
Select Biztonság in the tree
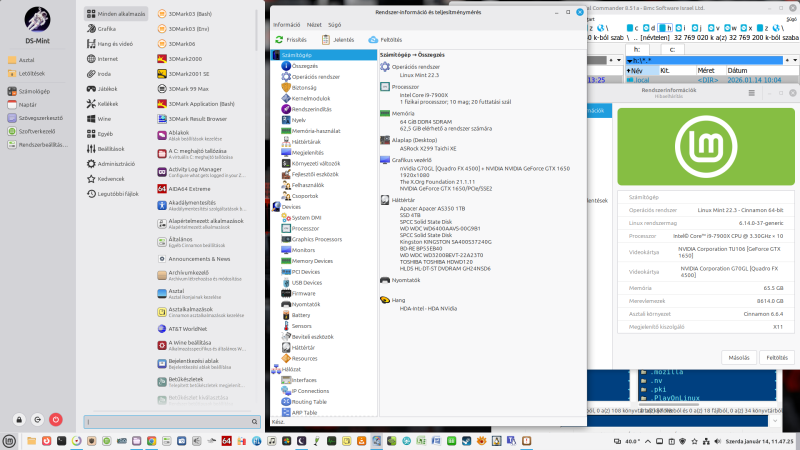tap(299, 88)
